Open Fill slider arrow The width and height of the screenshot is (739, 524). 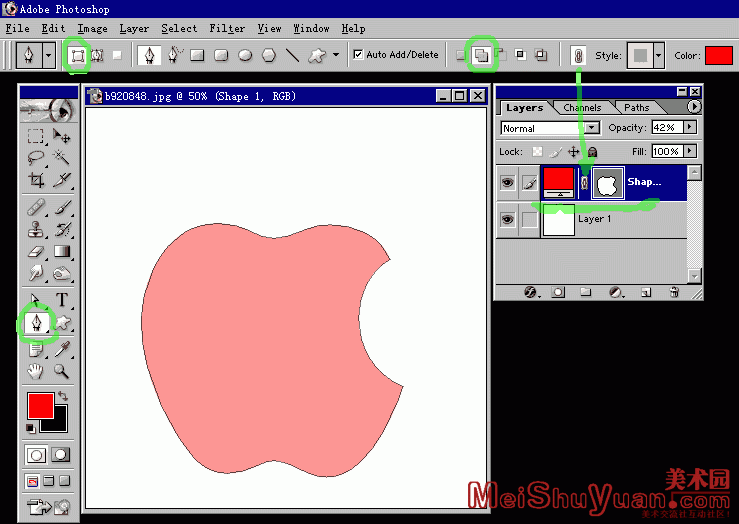(x=690, y=151)
